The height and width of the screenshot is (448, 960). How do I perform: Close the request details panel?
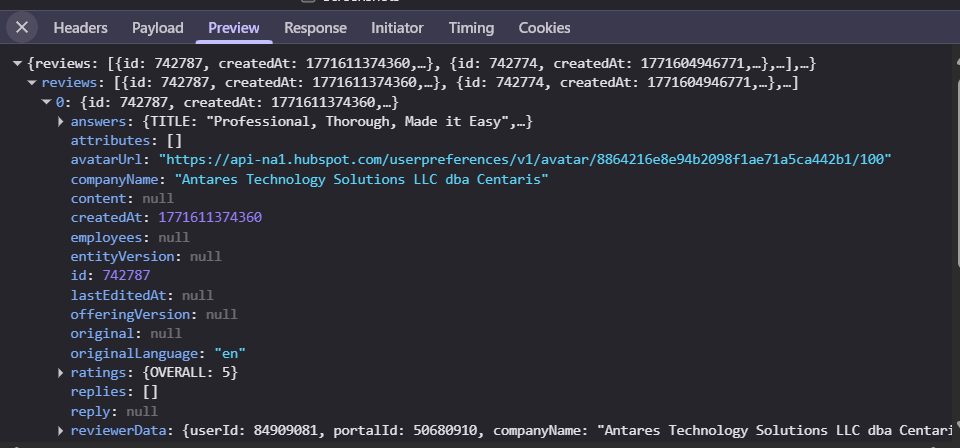click(22, 27)
